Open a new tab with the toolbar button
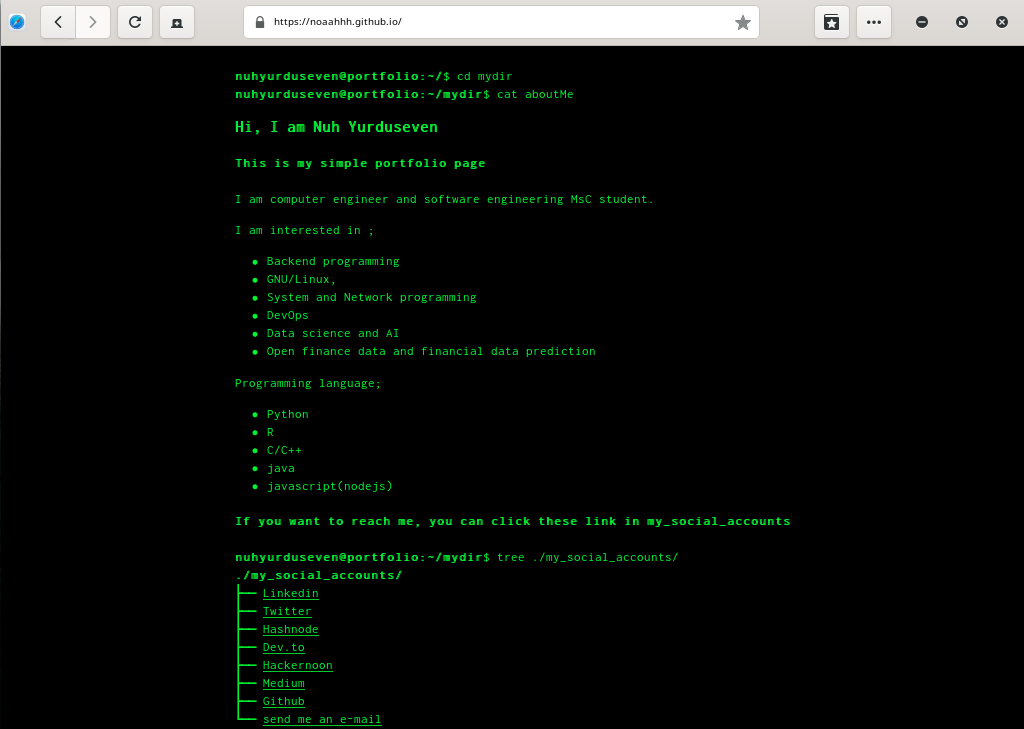1024x729 pixels. click(x=177, y=22)
